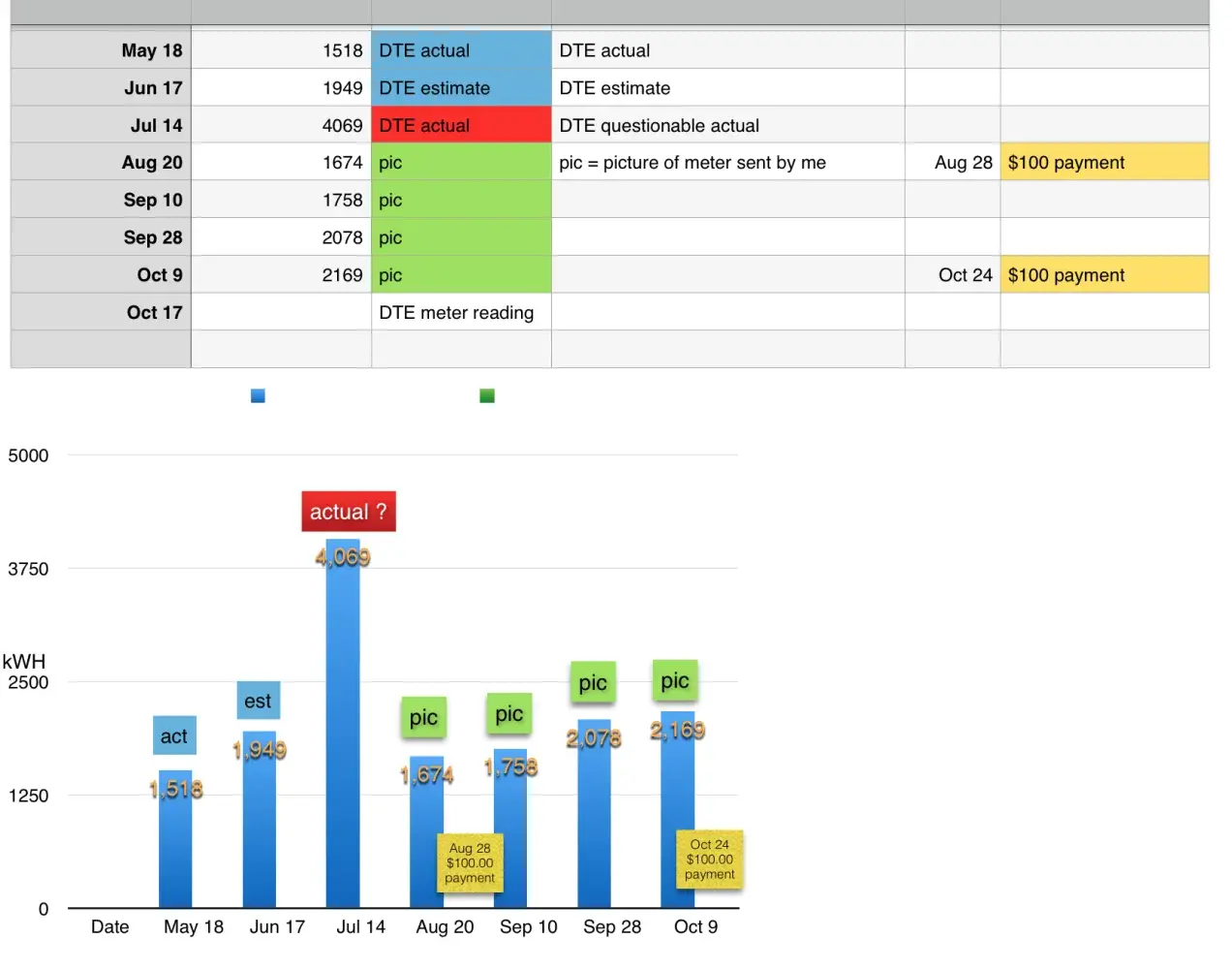Click the 'DTE meter reading' cell
This screenshot has width=1232, height=969.
[461, 313]
